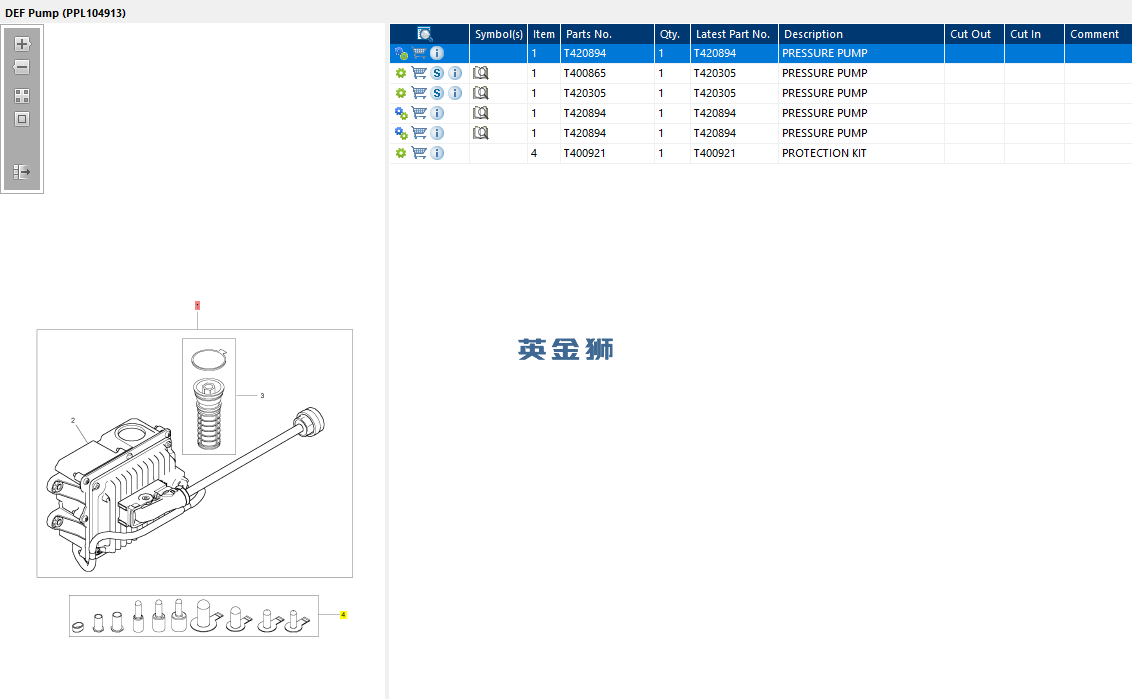Screen dimensions: 1132x699
Task: Click the Cut In column header
Action: point(1034,34)
